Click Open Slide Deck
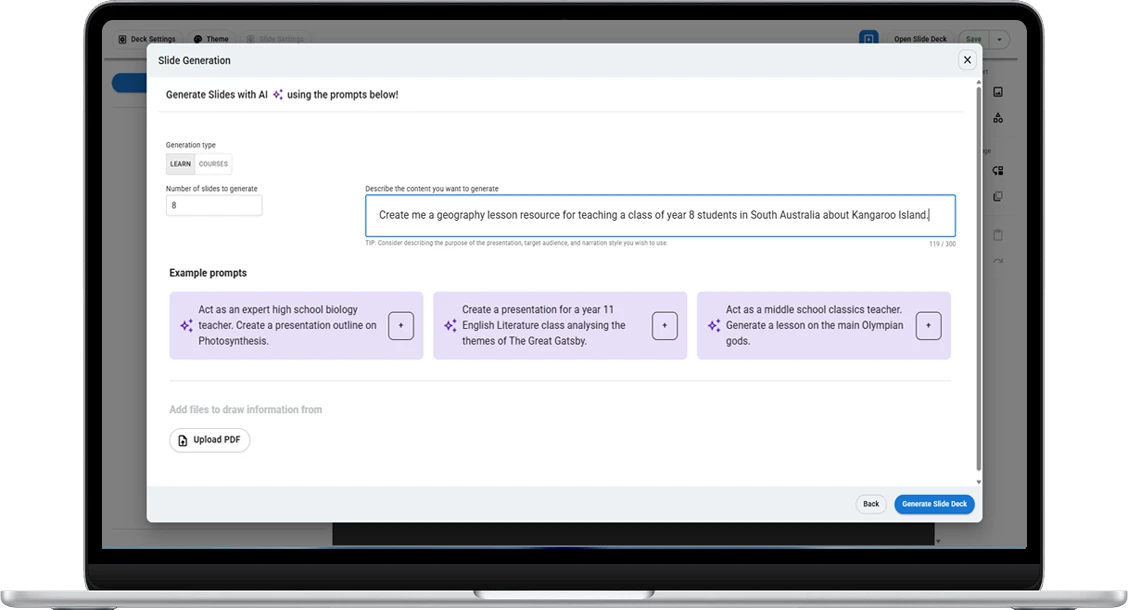The height and width of the screenshot is (610, 1128). tap(920, 40)
